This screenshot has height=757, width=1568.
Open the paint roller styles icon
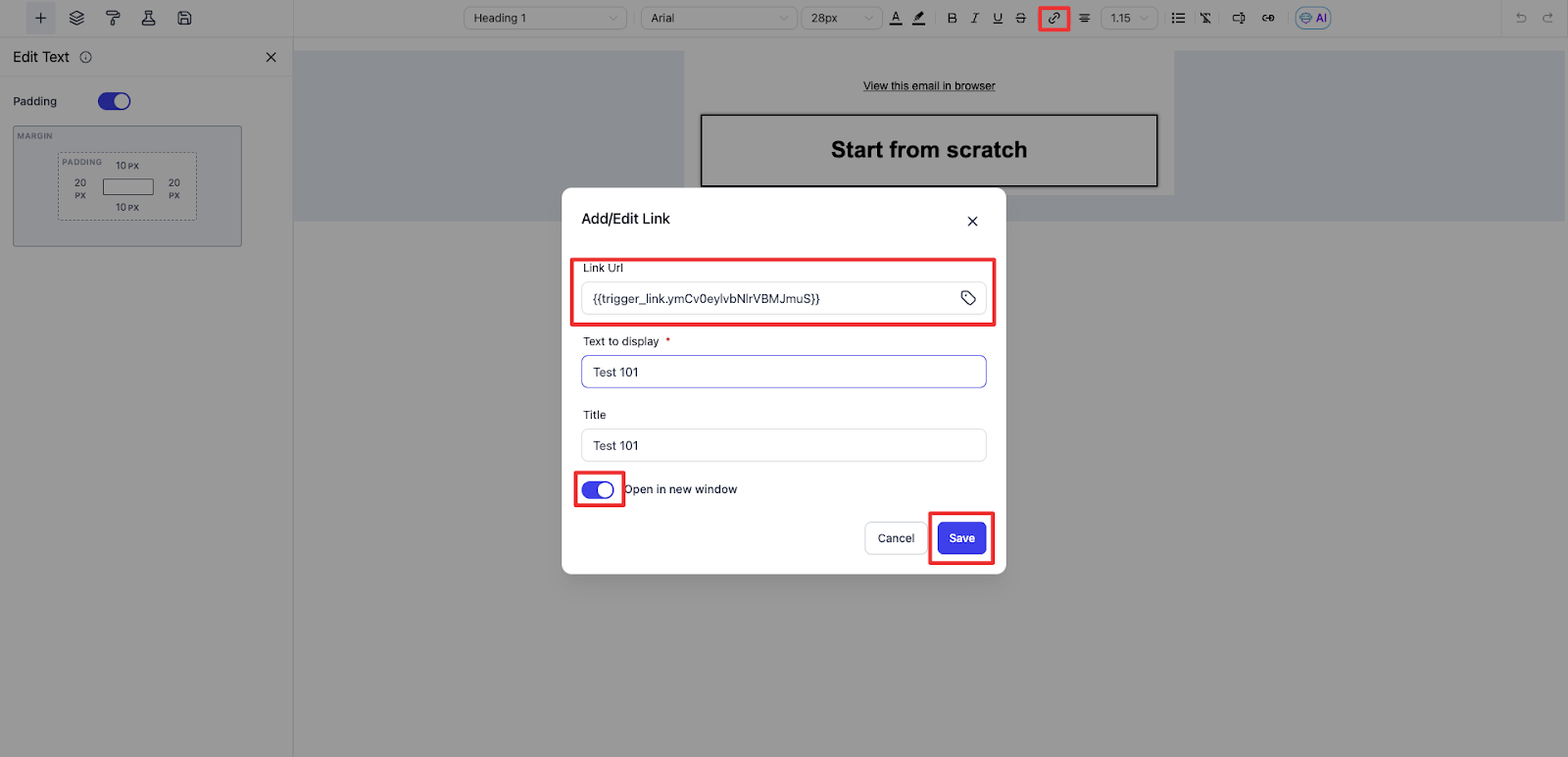point(113,18)
